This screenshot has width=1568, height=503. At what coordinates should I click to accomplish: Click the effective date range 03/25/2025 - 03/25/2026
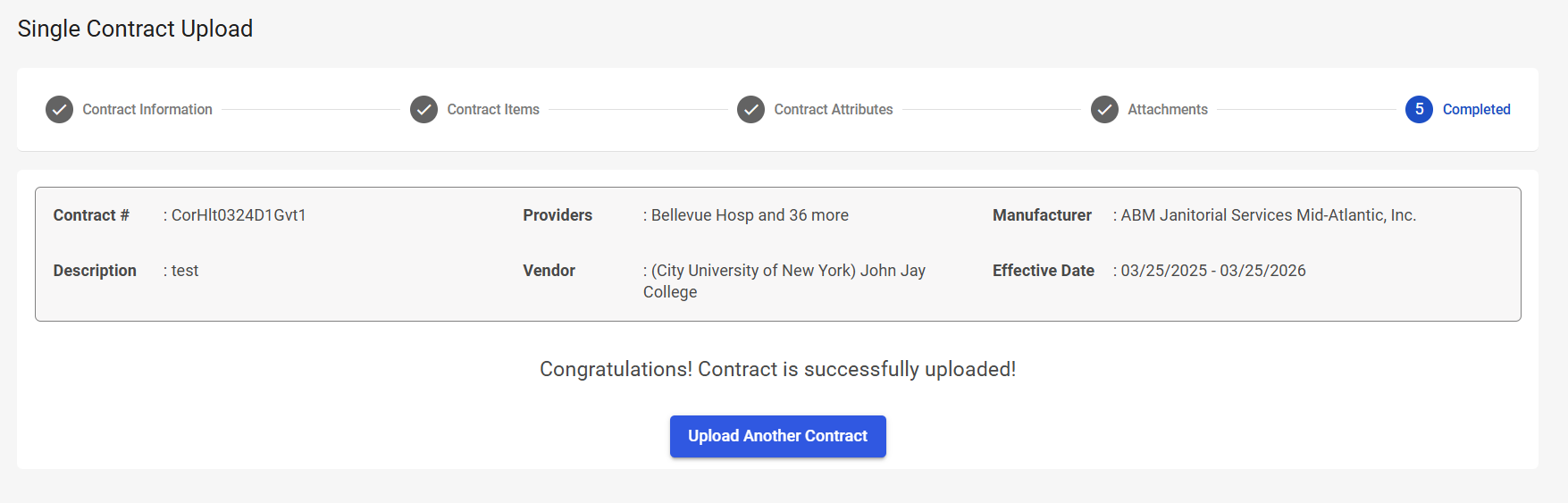(1213, 271)
